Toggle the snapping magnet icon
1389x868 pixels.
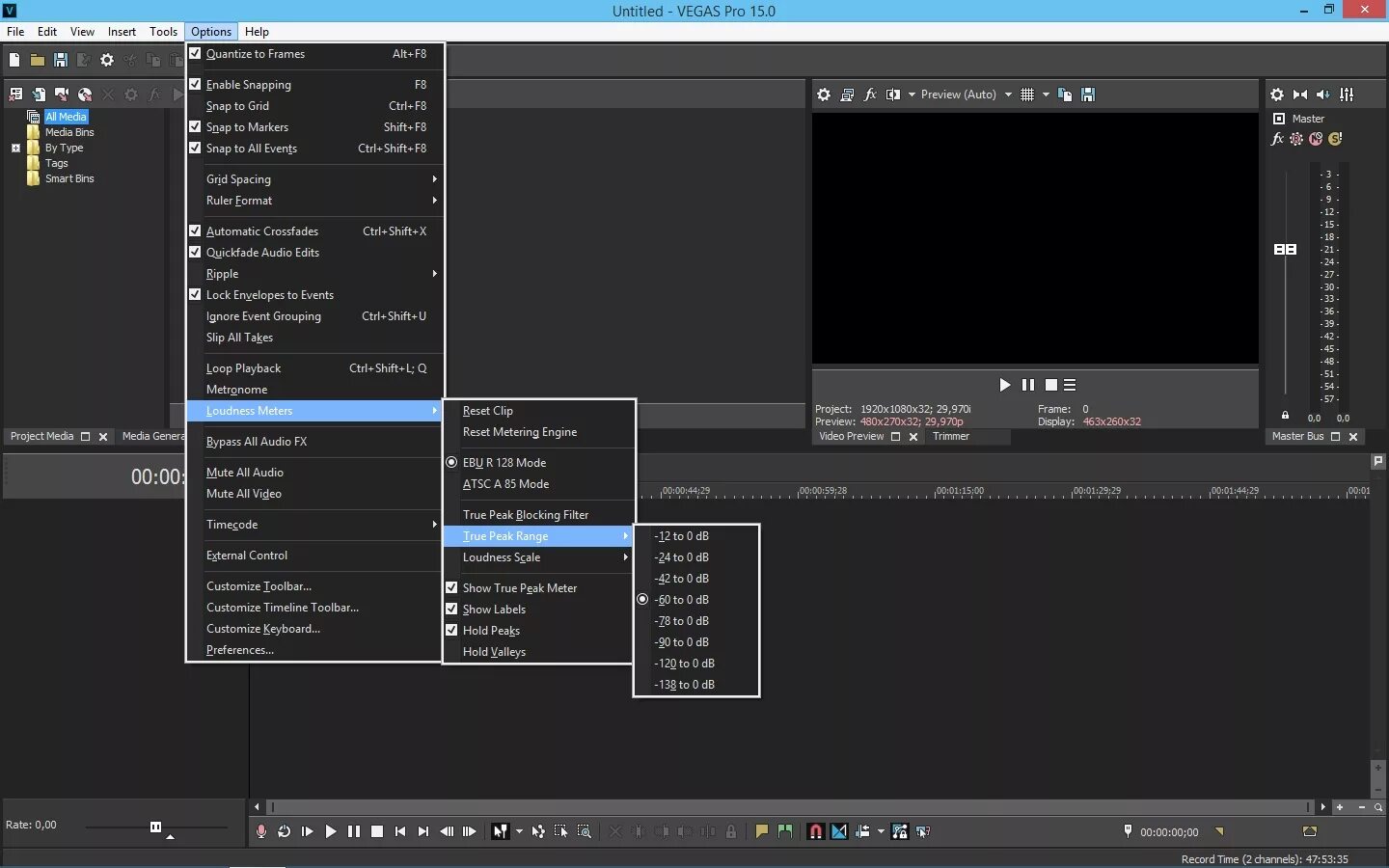point(816,831)
